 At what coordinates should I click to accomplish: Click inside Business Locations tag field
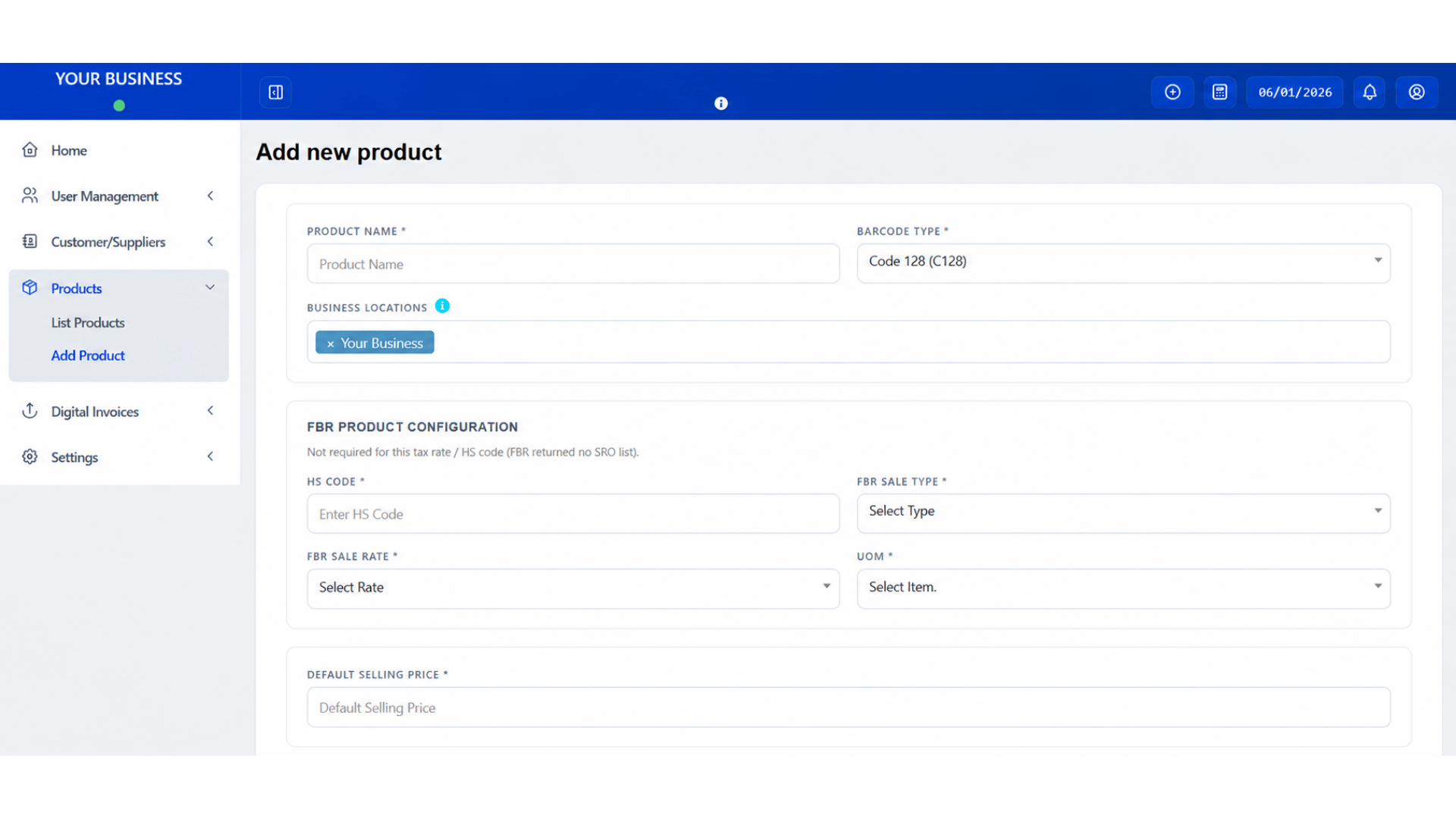click(849, 342)
